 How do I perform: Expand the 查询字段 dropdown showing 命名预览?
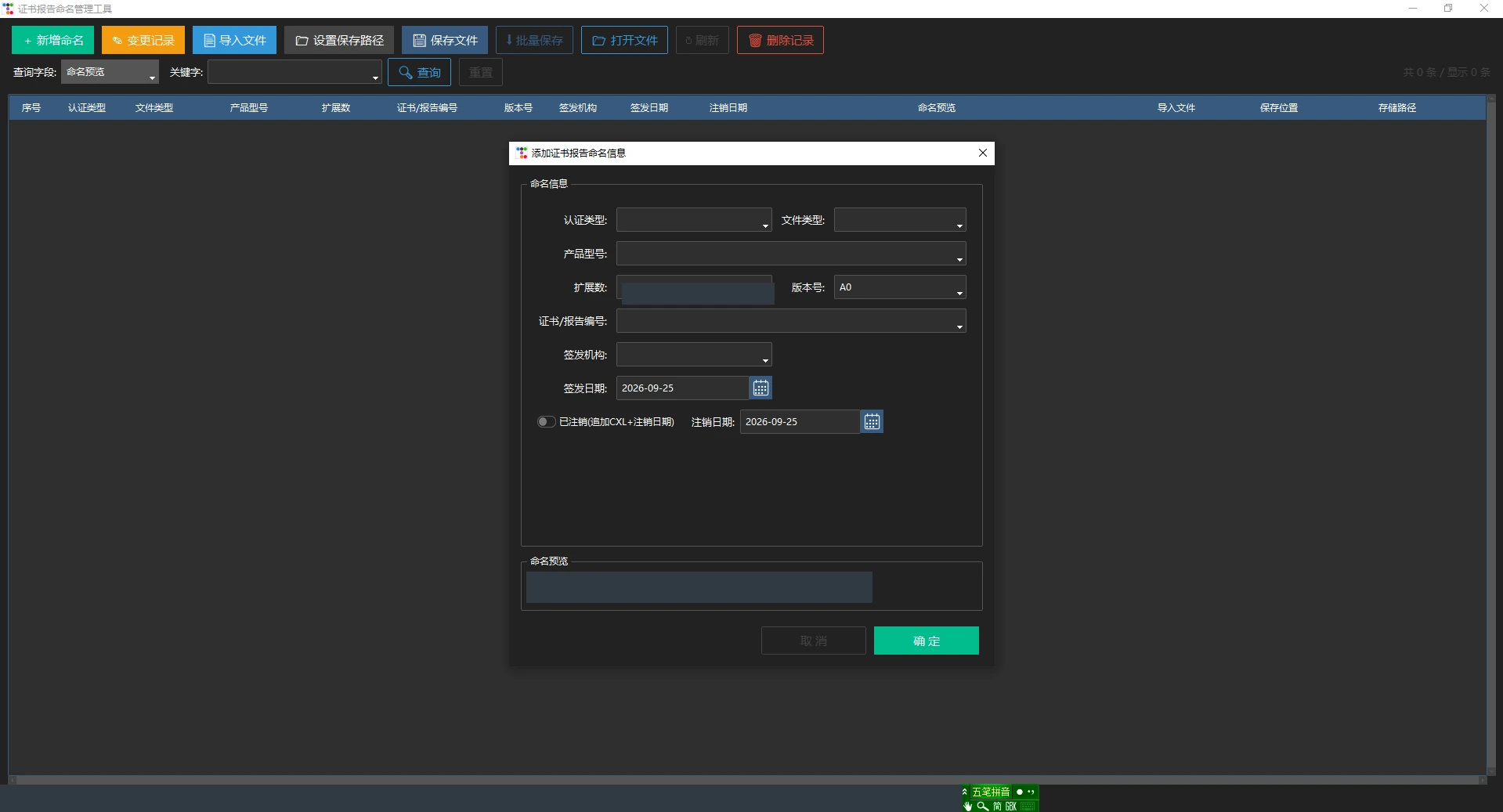[x=110, y=72]
